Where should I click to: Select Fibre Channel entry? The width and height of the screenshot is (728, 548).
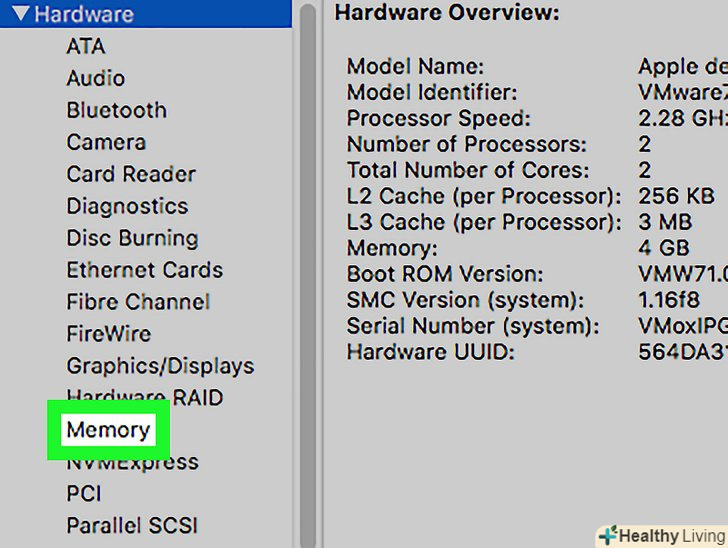coord(138,302)
